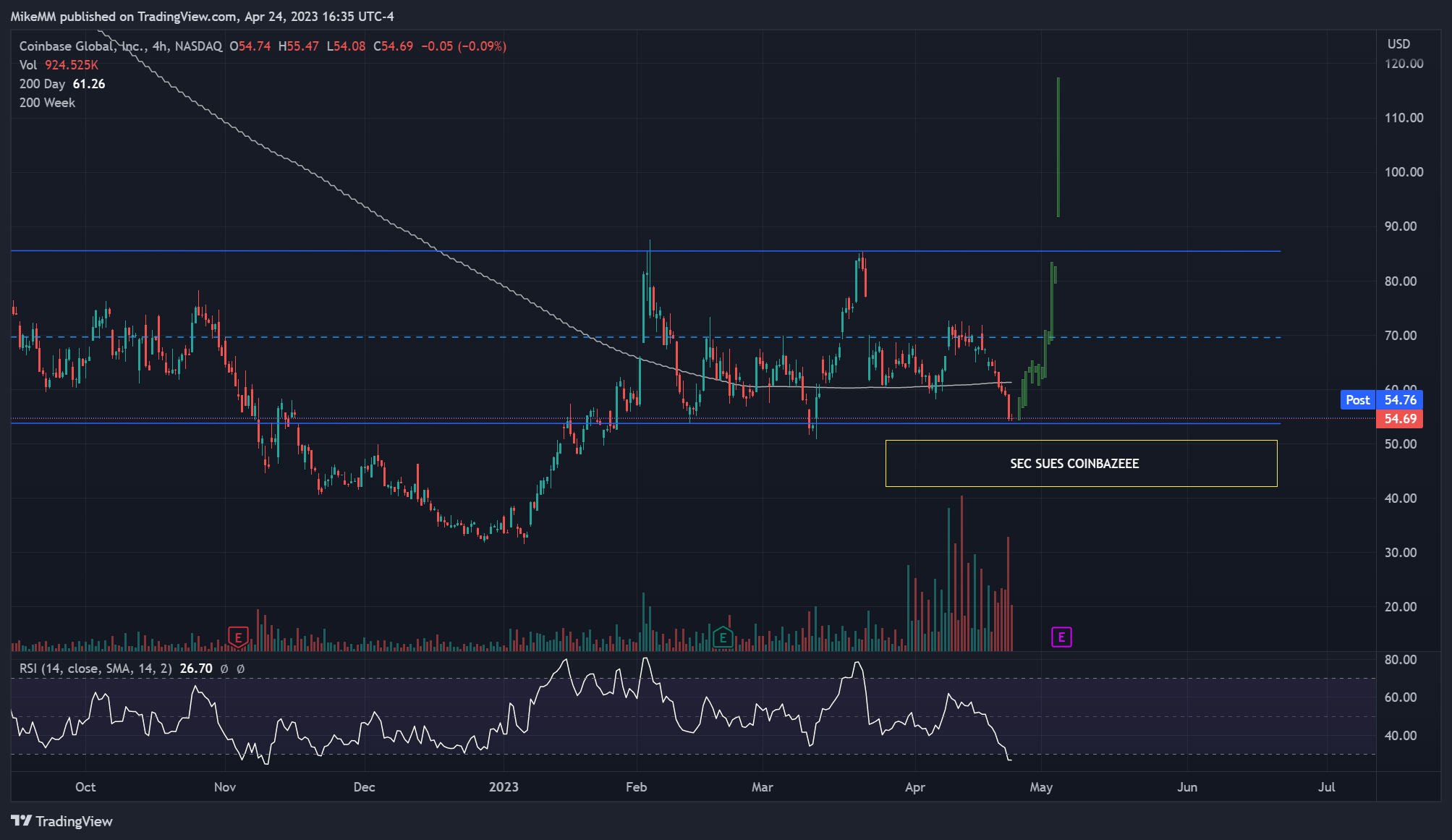The height and width of the screenshot is (840, 1452).
Task: Click the 60.00 label on the RSI scale
Action: pos(1401,697)
